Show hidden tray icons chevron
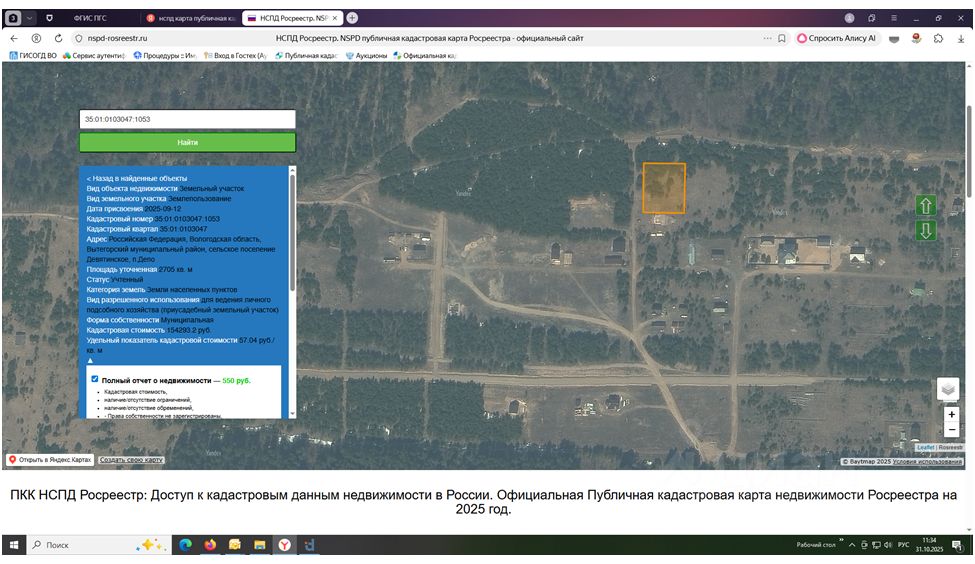This screenshot has width=975, height=564. pyautogui.click(x=852, y=545)
